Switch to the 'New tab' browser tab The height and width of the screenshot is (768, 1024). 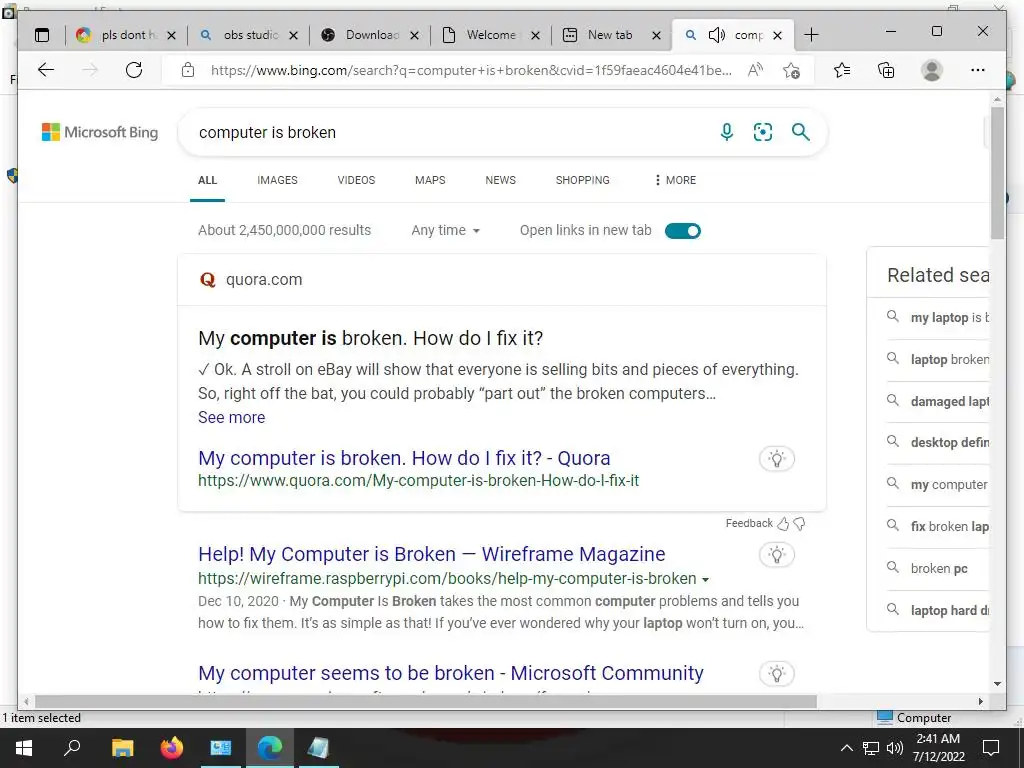pos(612,35)
